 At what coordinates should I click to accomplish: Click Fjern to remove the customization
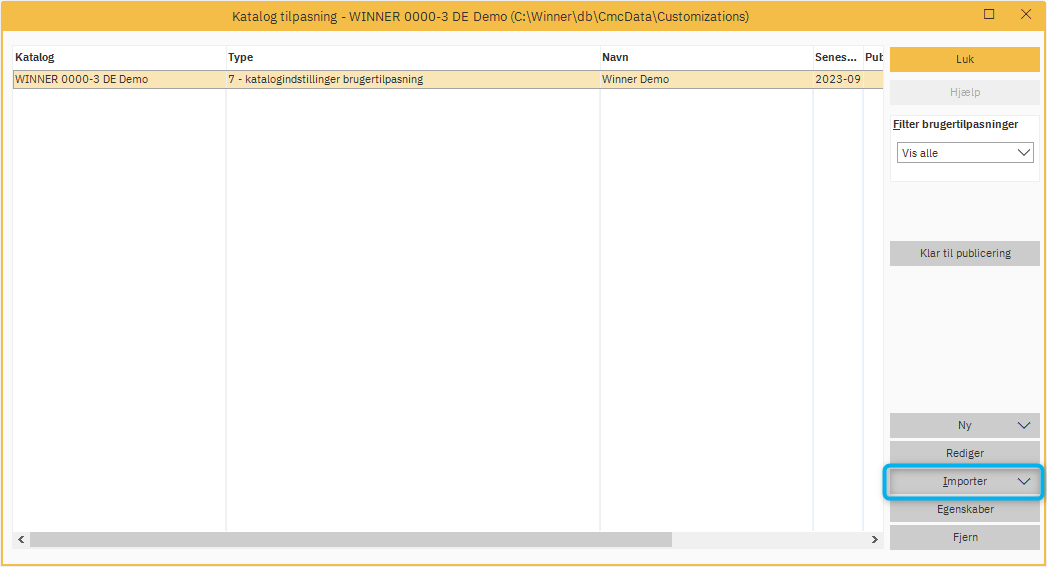pos(964,537)
